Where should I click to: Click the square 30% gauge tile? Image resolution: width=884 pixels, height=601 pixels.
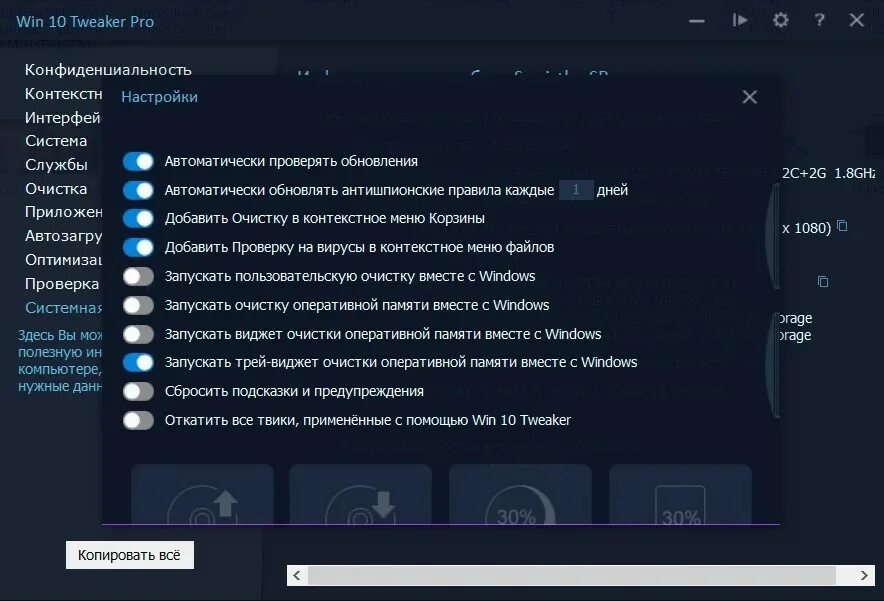click(x=680, y=494)
